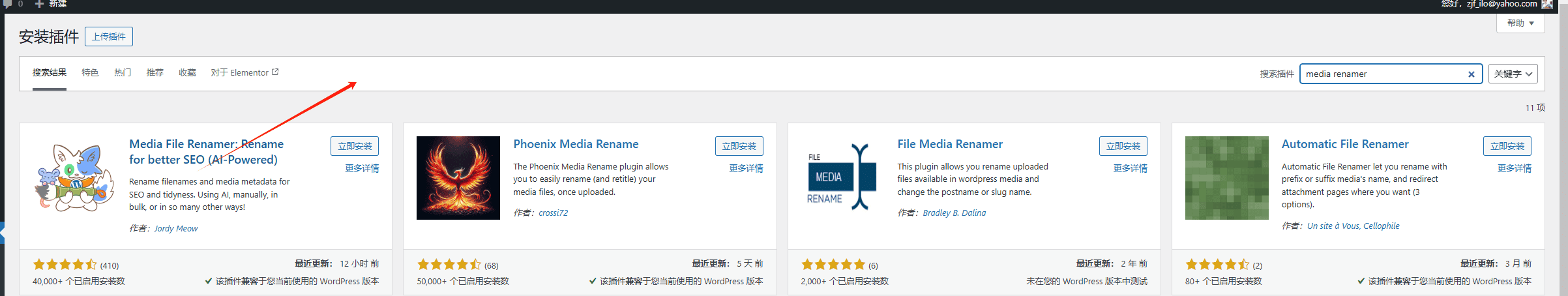
Task: Click the 80+ 个已启用安装数 text
Action: 1224,281
